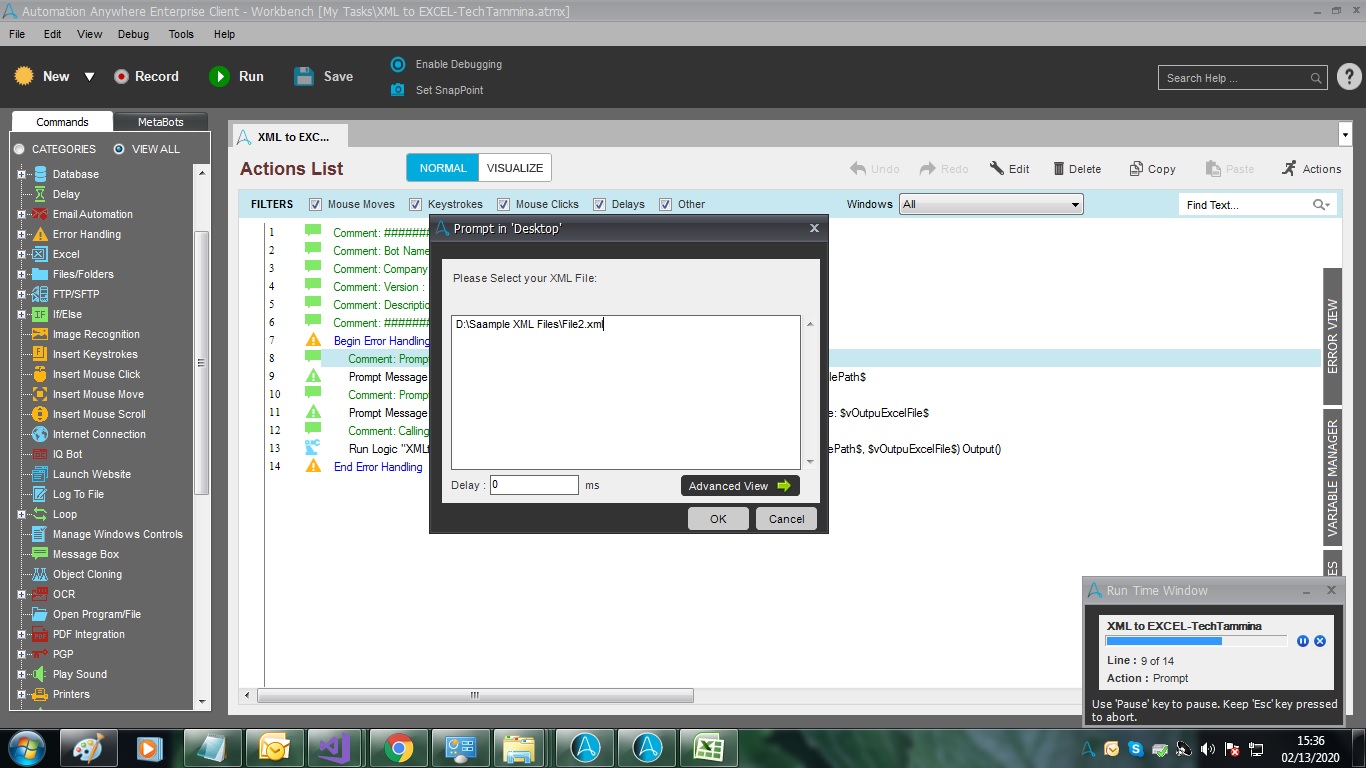Open Visual Studio from the taskbar
Viewport: 1366px width, 768px height.
pos(337,748)
